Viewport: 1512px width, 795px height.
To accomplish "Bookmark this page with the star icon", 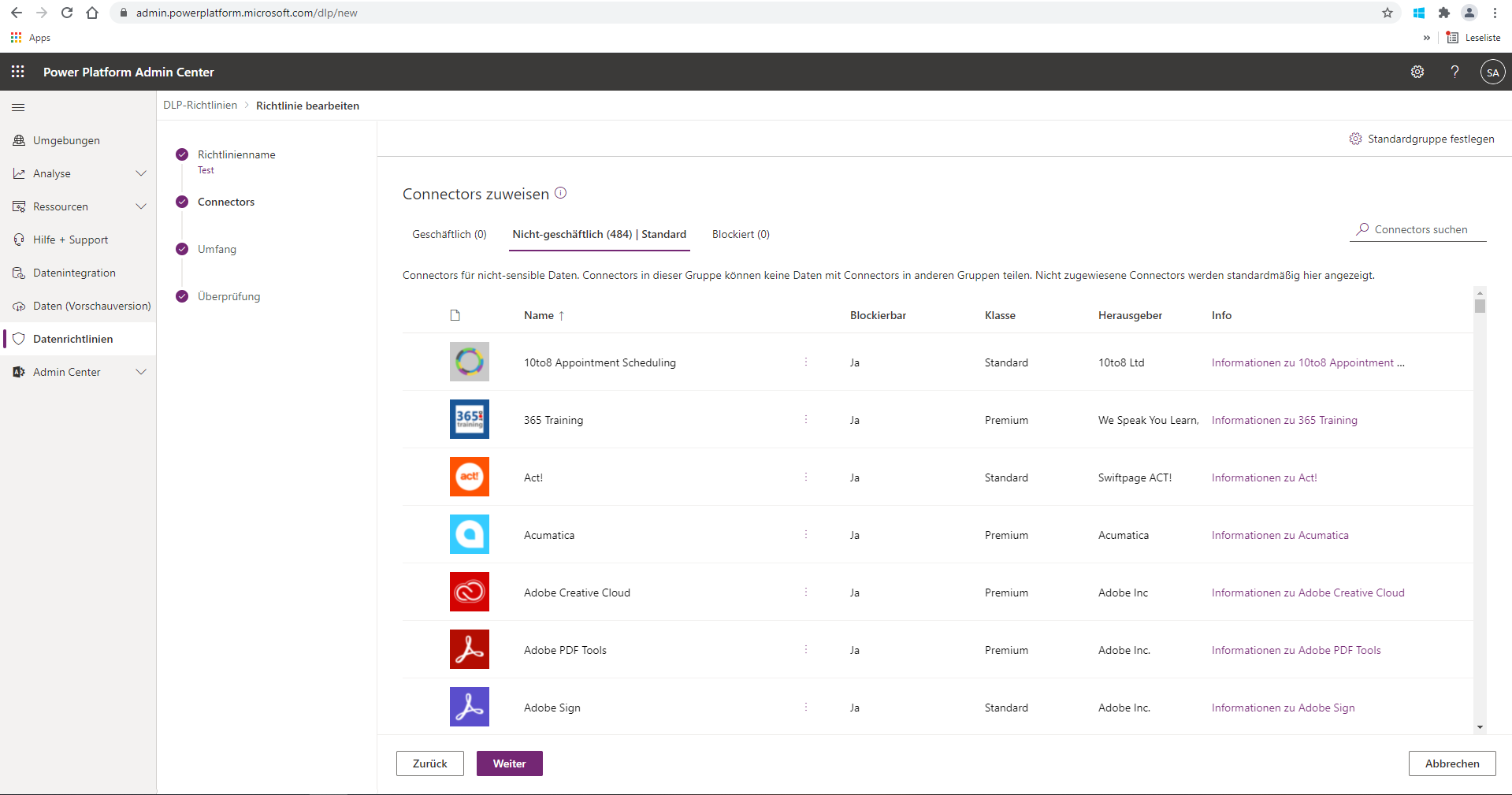I will (1388, 13).
